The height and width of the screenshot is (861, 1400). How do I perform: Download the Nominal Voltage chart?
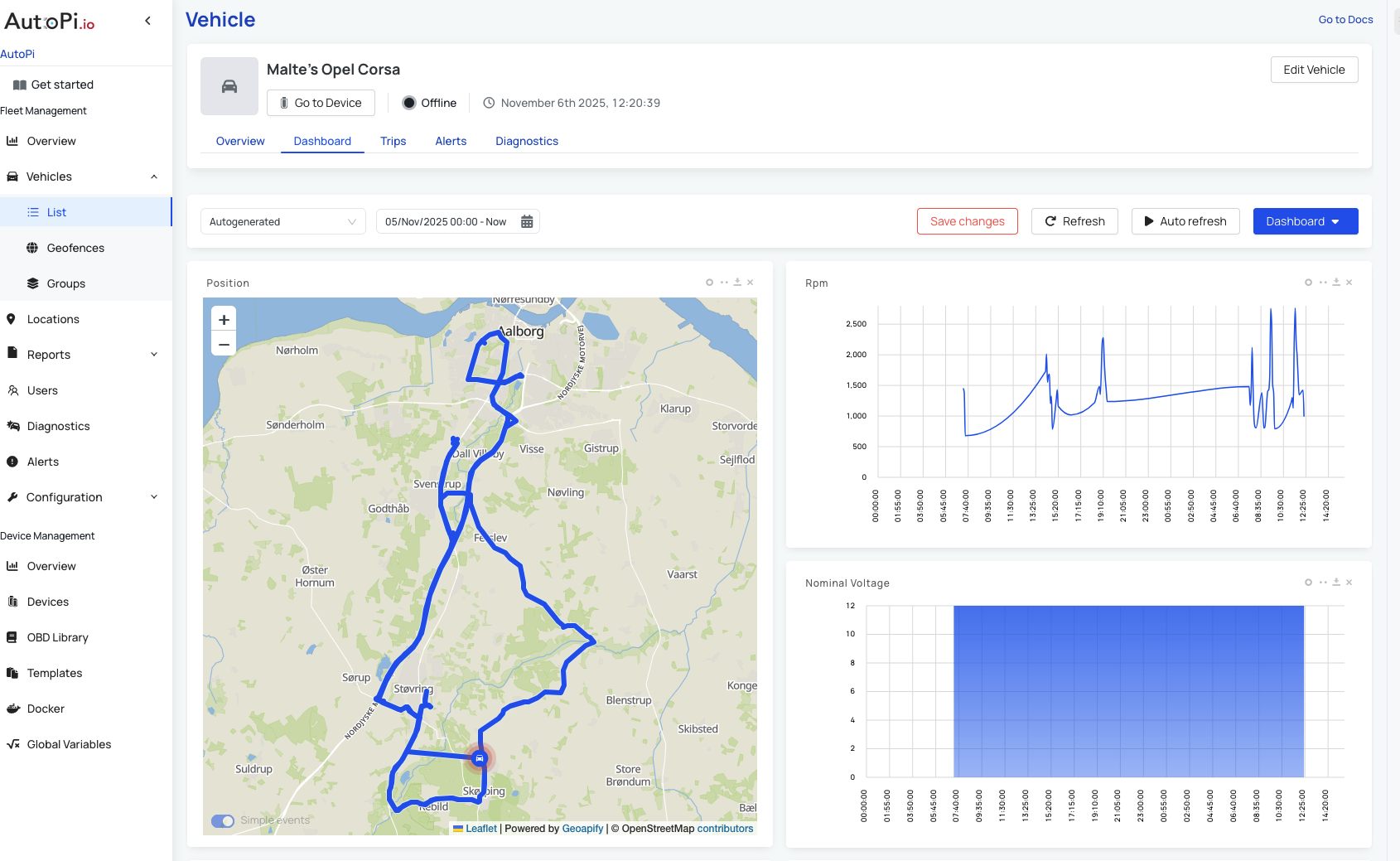[x=1336, y=582]
